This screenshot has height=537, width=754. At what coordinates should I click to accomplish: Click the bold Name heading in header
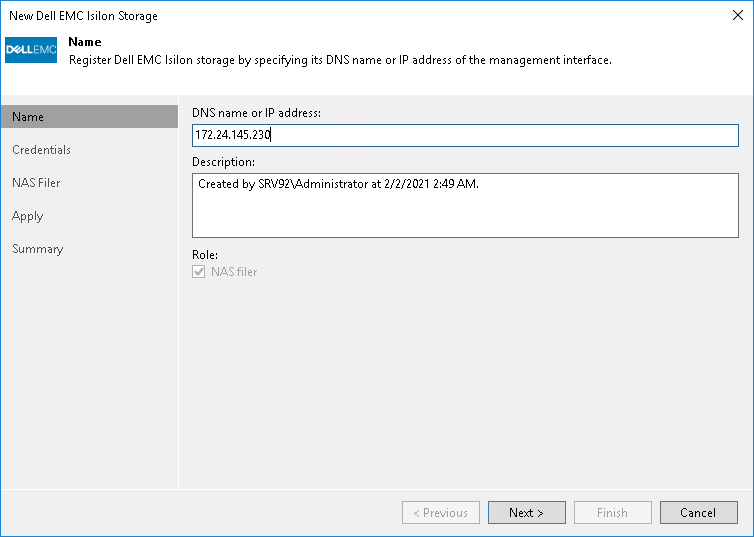coord(84,42)
